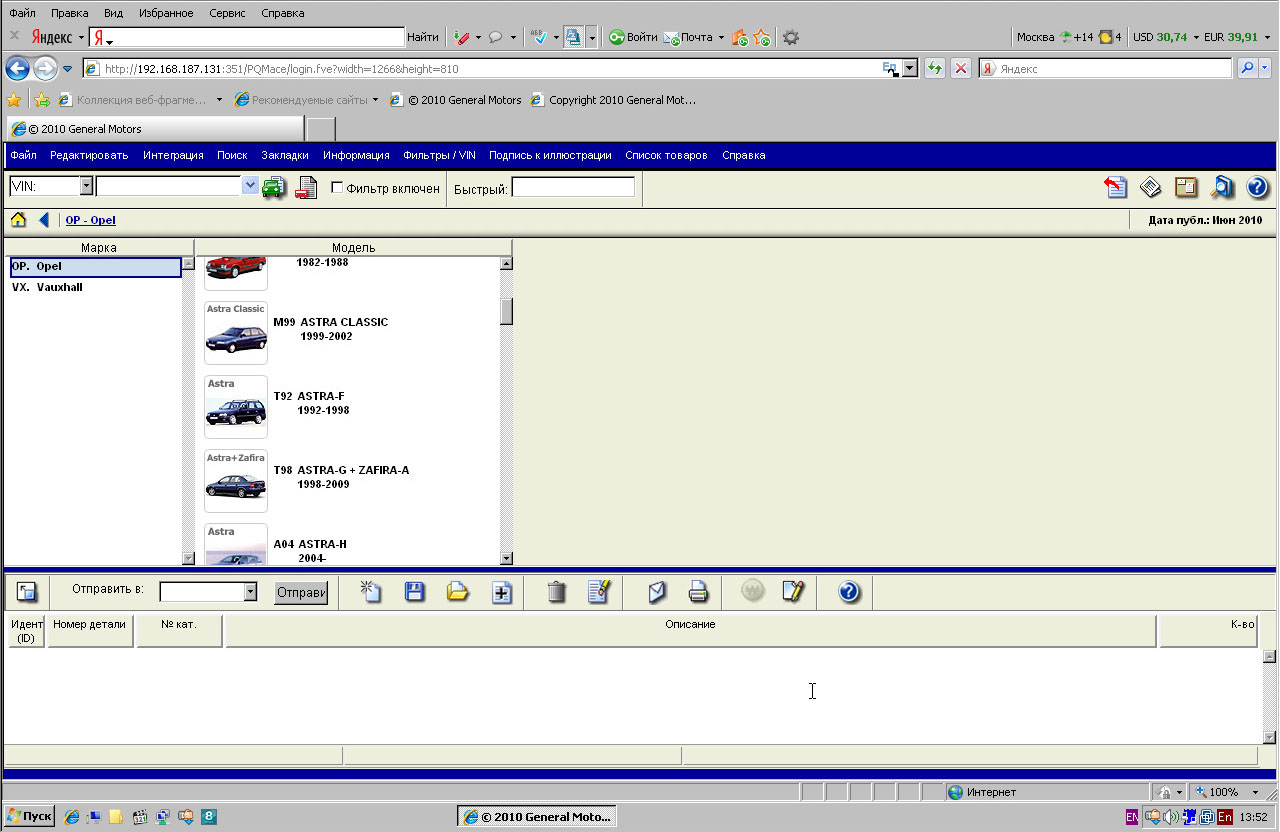Enable the 'Фильтр включен' checkbox
1280x832 pixels.
[x=337, y=188]
